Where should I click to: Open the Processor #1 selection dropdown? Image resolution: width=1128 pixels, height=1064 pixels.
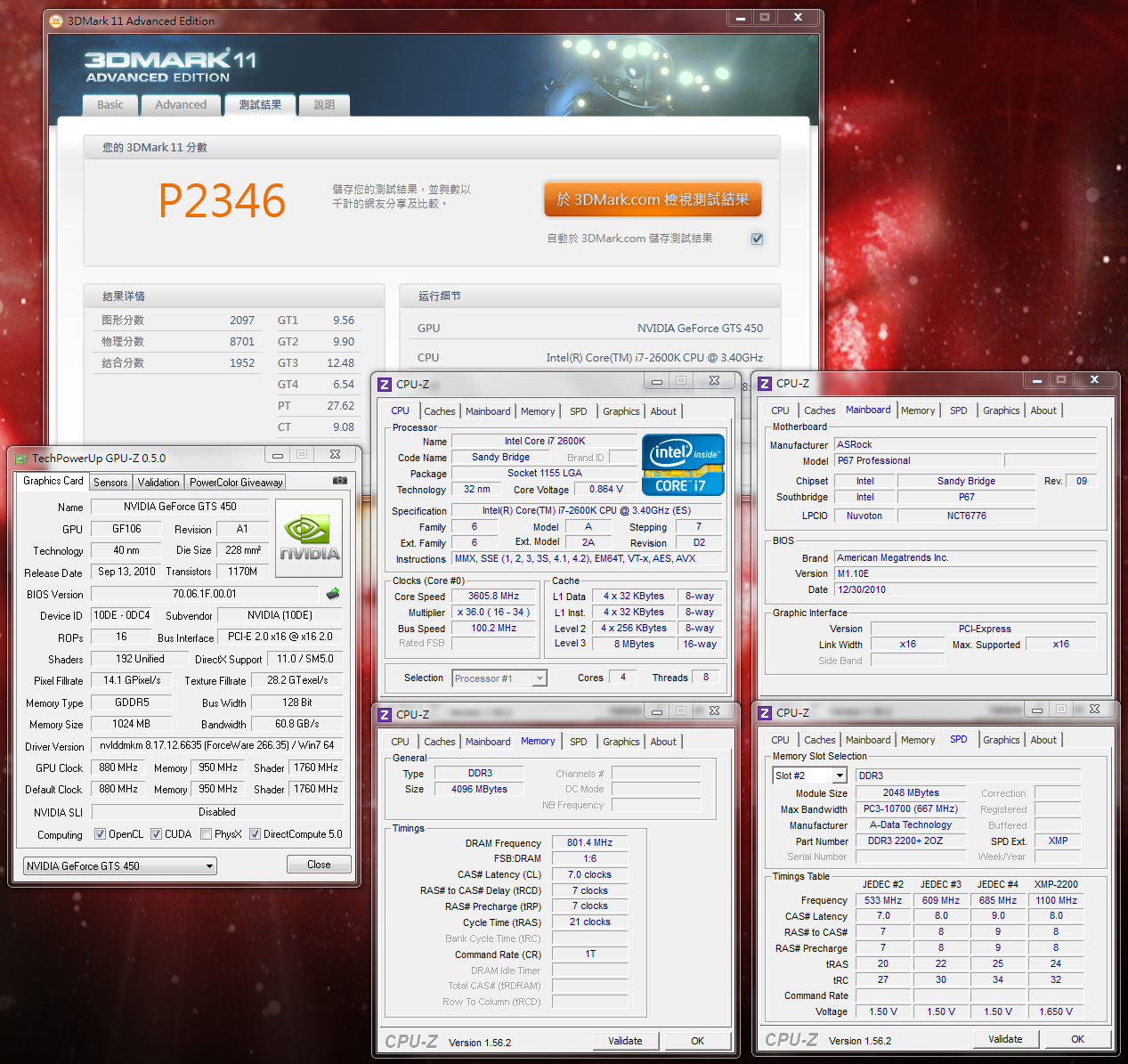point(539,678)
